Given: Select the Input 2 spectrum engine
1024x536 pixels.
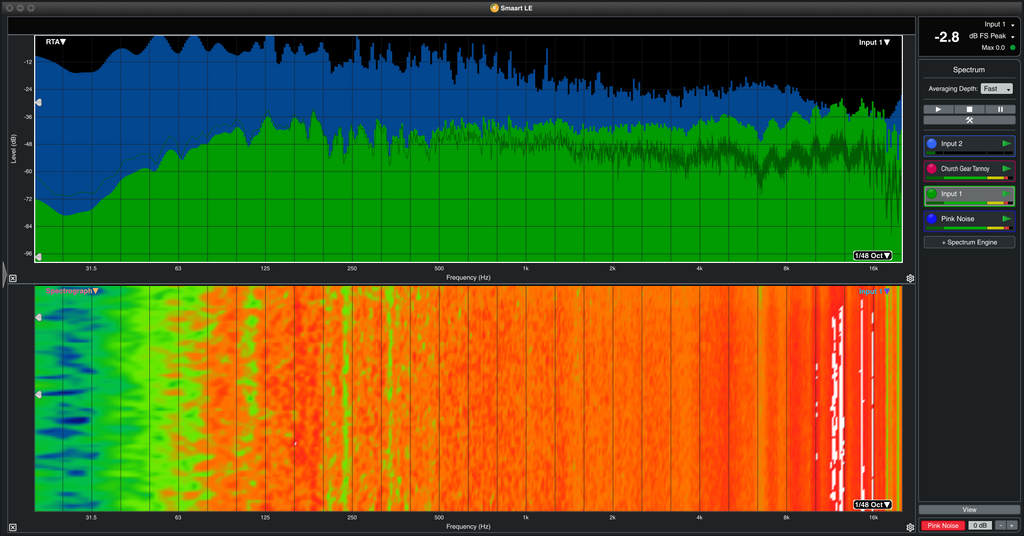Looking at the screenshot, I should (969, 146).
